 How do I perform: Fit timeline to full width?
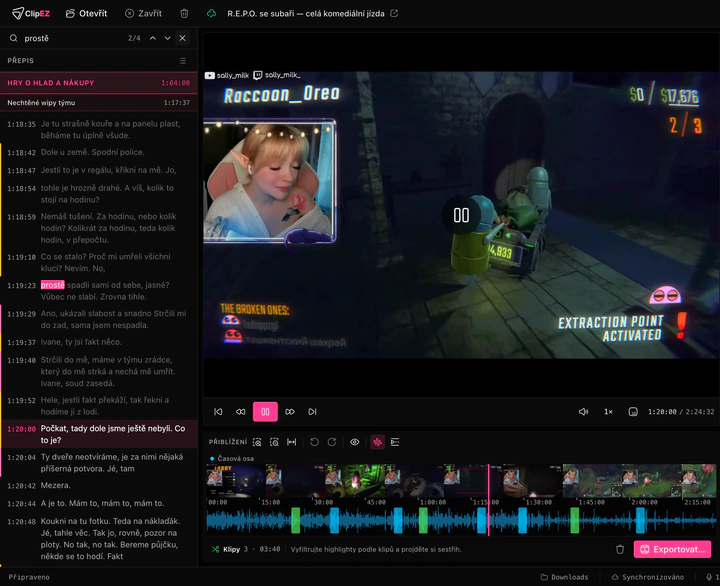[292, 442]
